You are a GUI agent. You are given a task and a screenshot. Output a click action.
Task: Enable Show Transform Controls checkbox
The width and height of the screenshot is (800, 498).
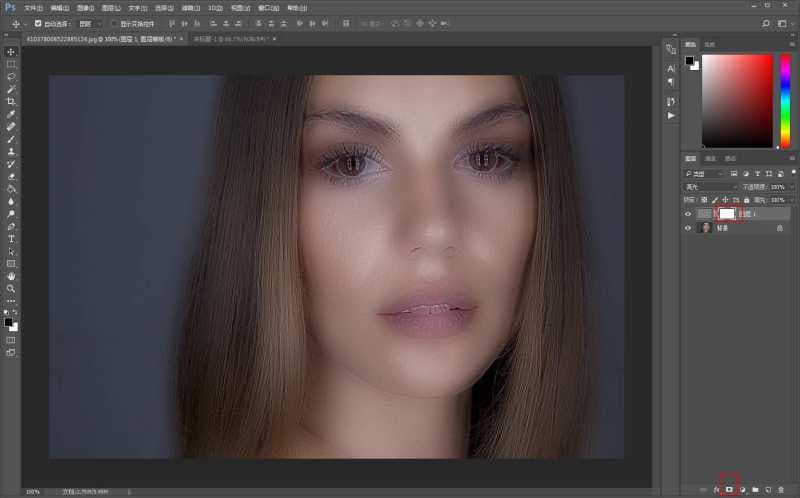pyautogui.click(x=114, y=23)
